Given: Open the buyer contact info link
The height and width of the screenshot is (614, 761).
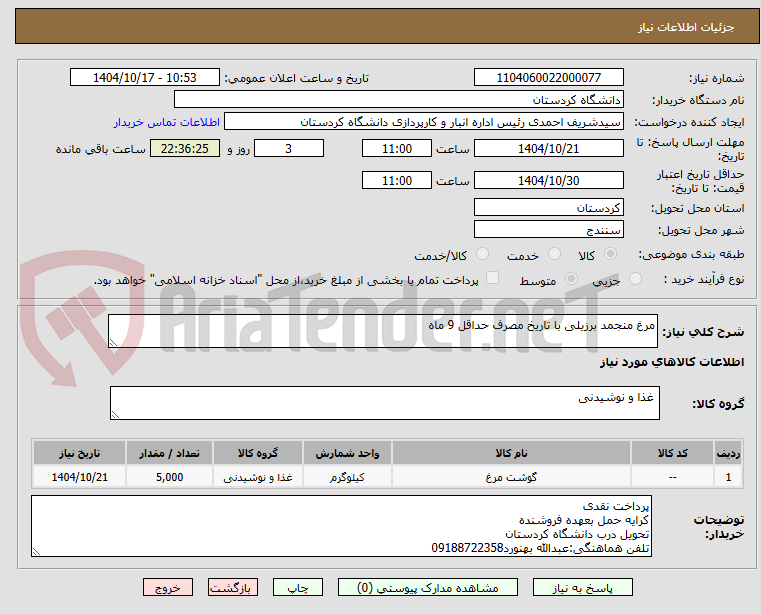Looking at the screenshot, I should click(167, 122).
